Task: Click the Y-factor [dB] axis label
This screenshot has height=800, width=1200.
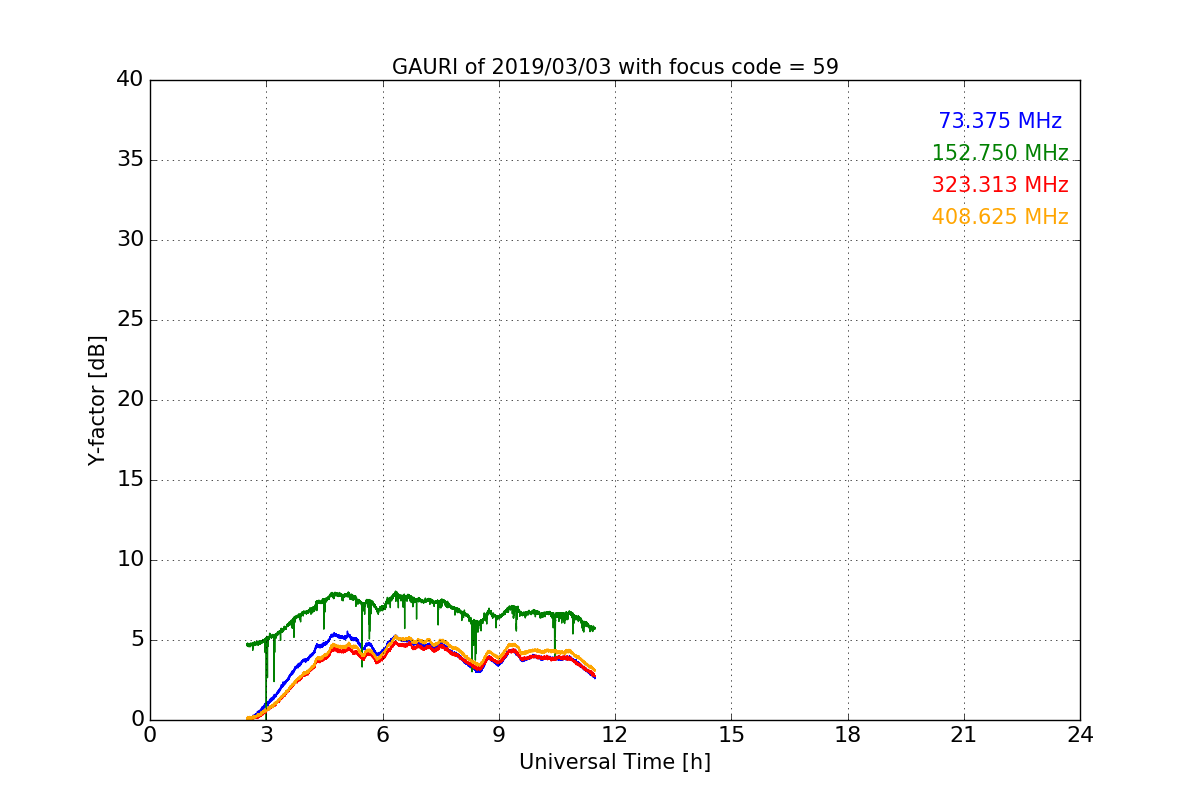Action: click(96, 400)
